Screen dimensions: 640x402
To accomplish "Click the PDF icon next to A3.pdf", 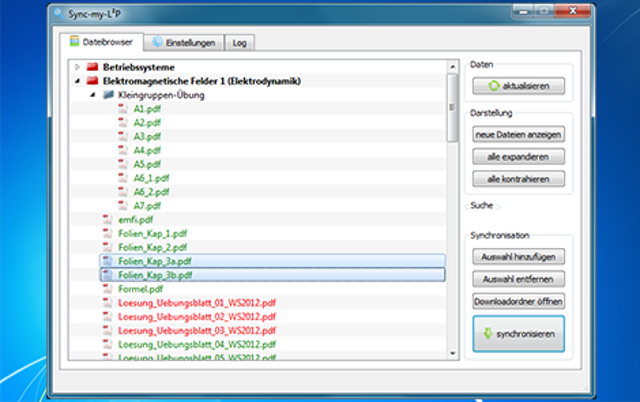I will coord(123,136).
